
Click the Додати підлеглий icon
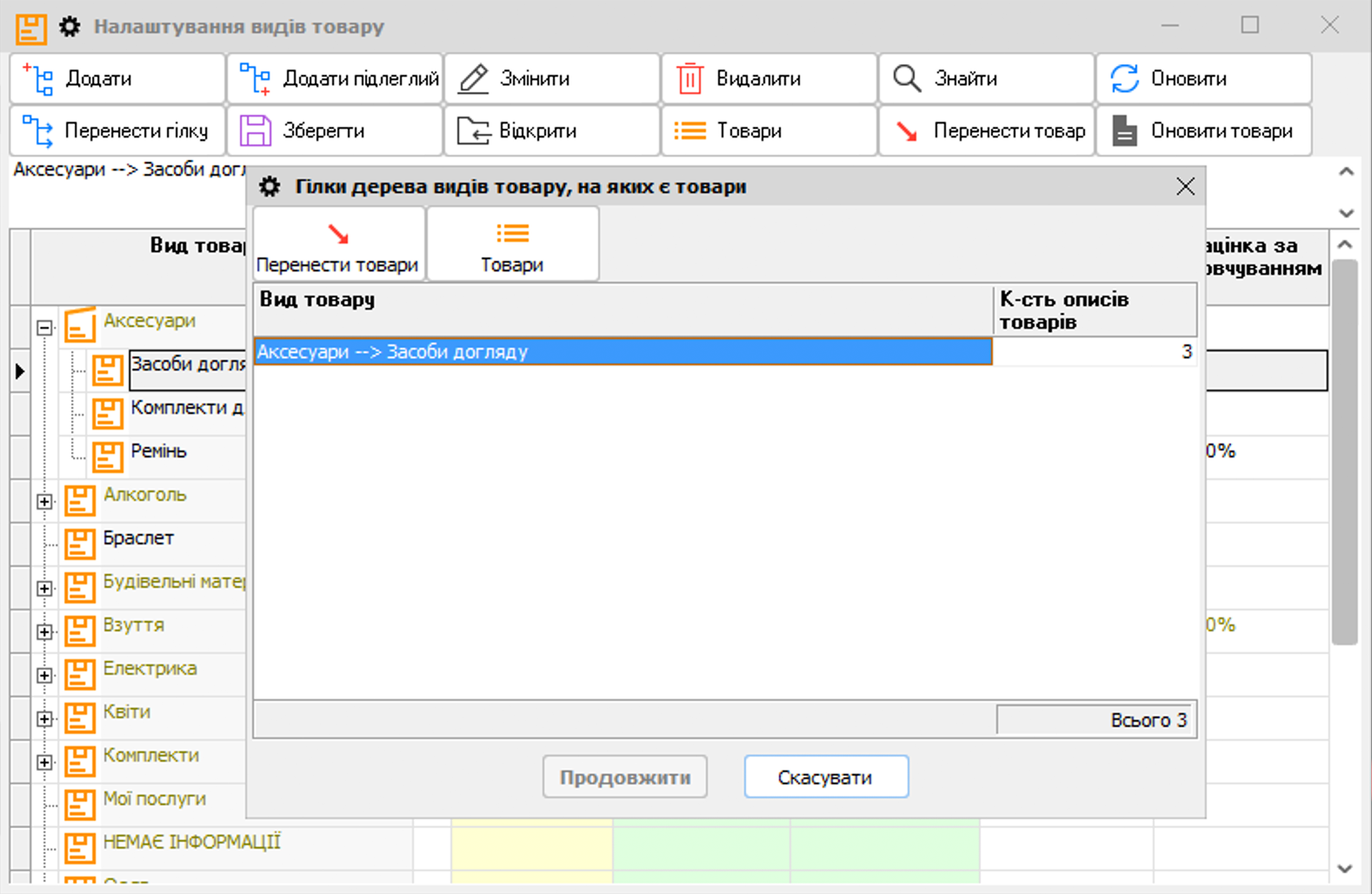[255, 79]
